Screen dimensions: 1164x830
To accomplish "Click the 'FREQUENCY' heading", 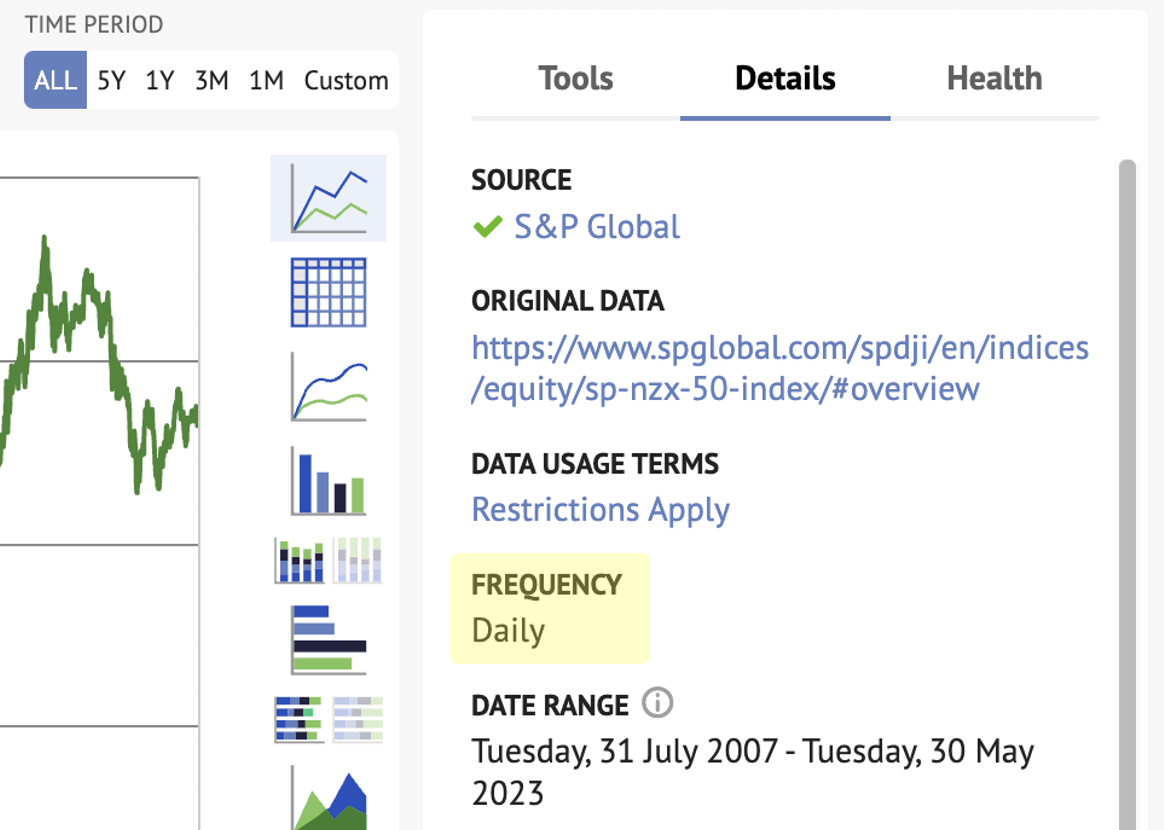I will (547, 585).
